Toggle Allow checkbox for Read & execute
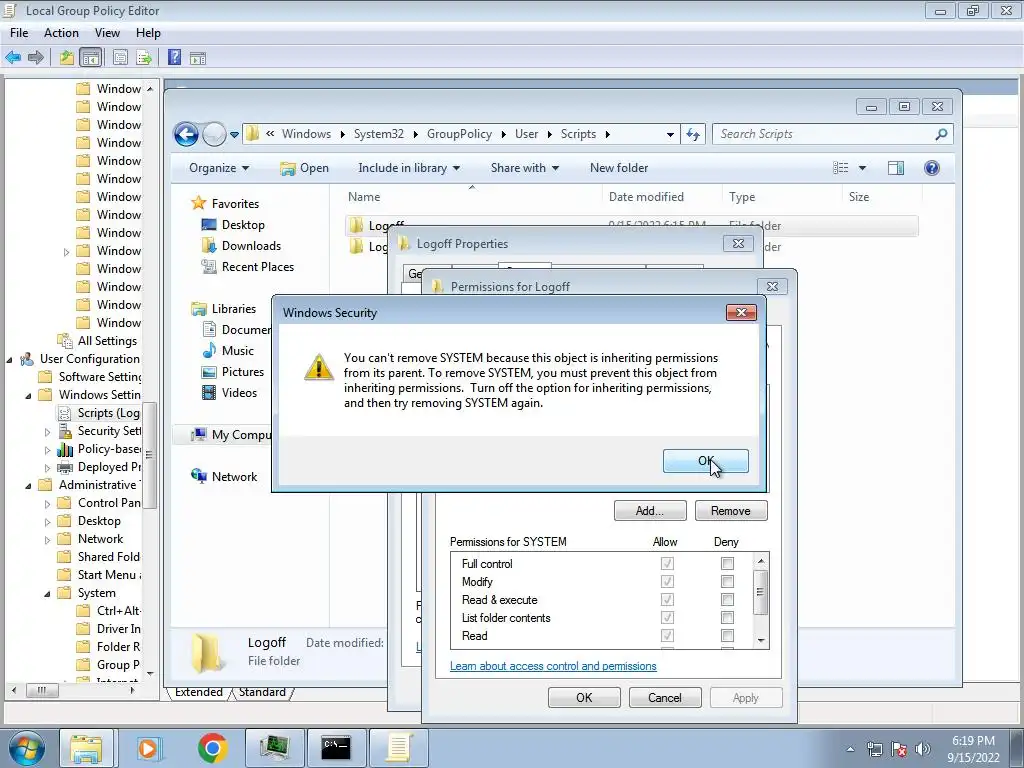1024x768 pixels. coord(667,600)
